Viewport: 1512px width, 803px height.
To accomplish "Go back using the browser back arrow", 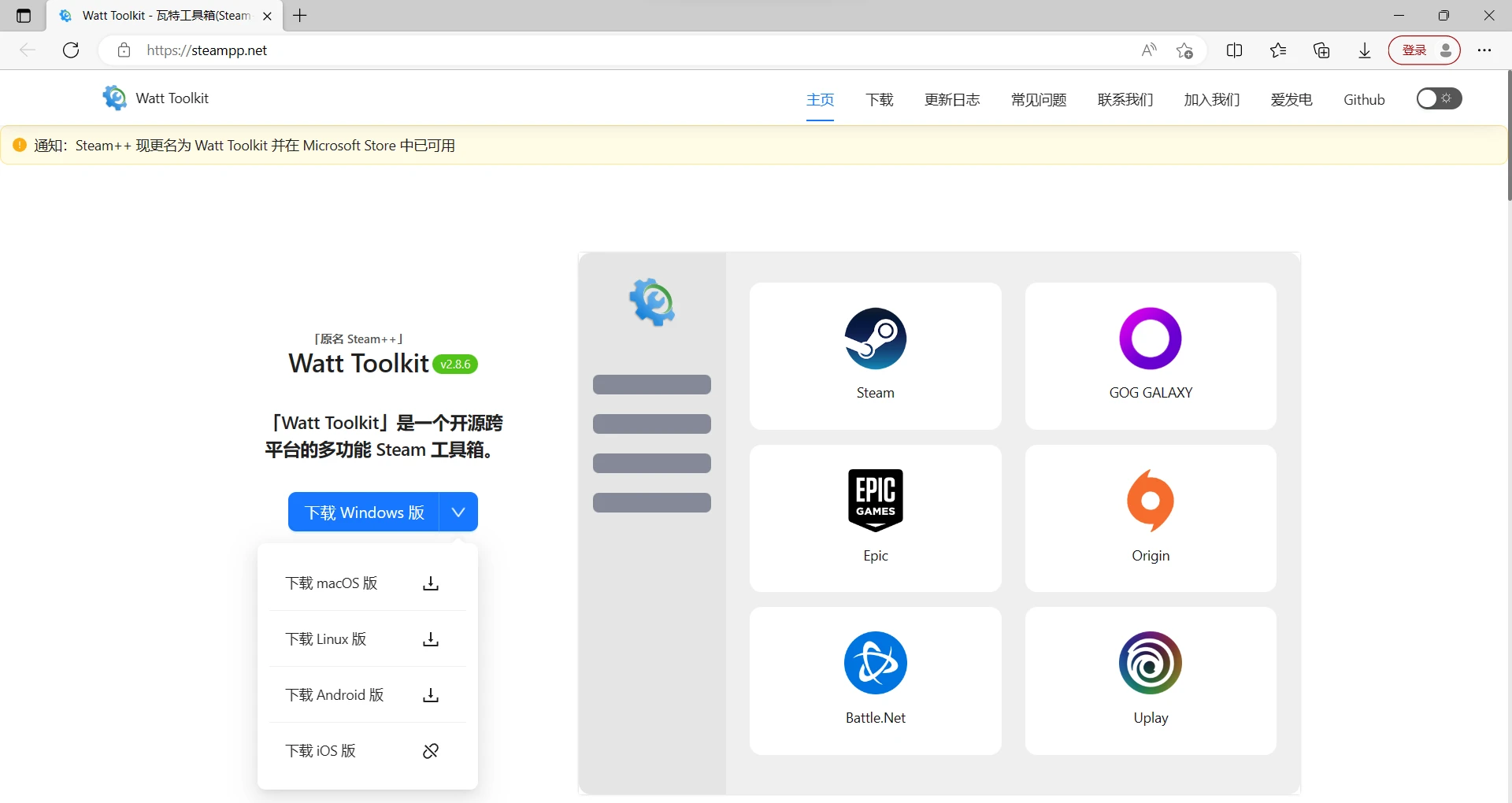I will pos(28,50).
